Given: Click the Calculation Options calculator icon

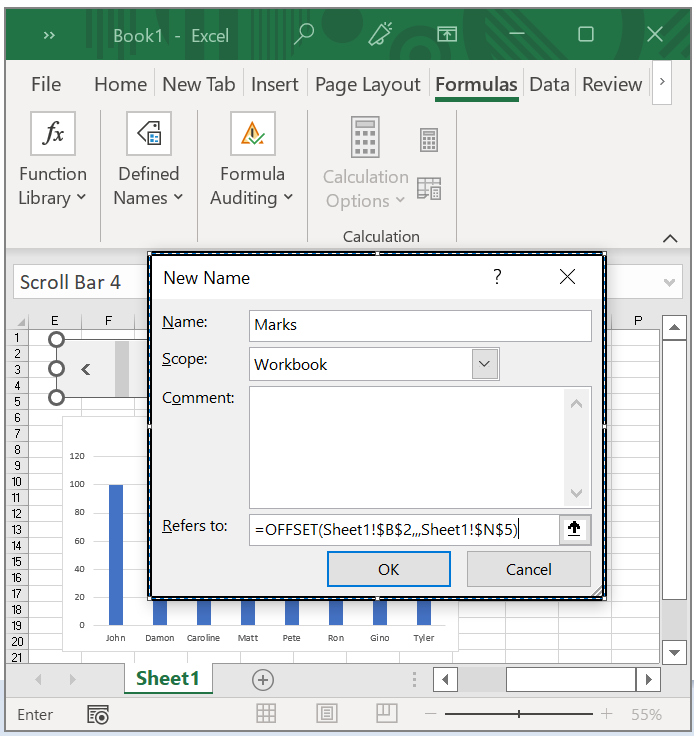Looking at the screenshot, I should [x=365, y=137].
